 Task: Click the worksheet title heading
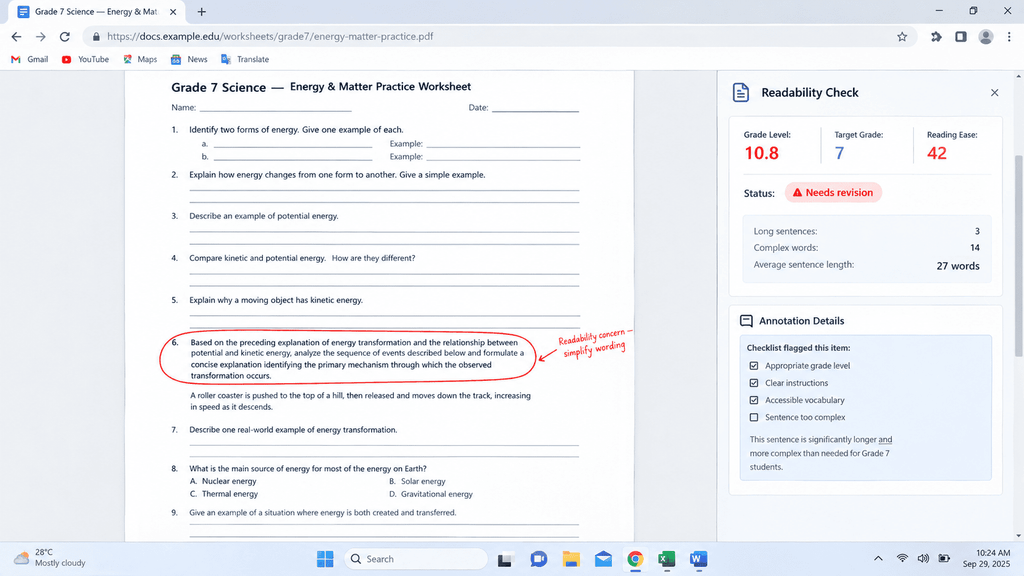321,87
